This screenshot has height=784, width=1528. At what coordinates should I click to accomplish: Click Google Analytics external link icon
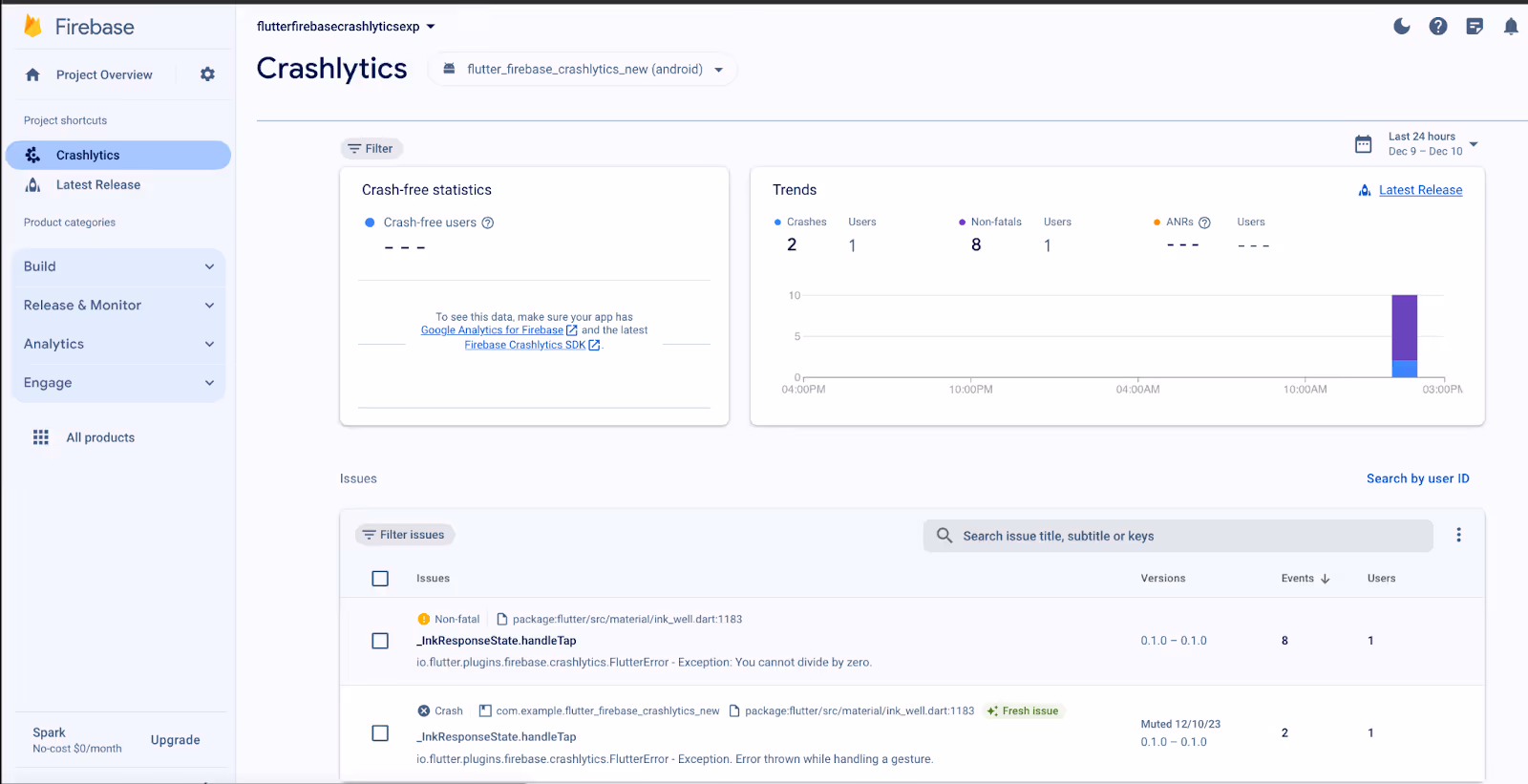pyautogui.click(x=572, y=330)
